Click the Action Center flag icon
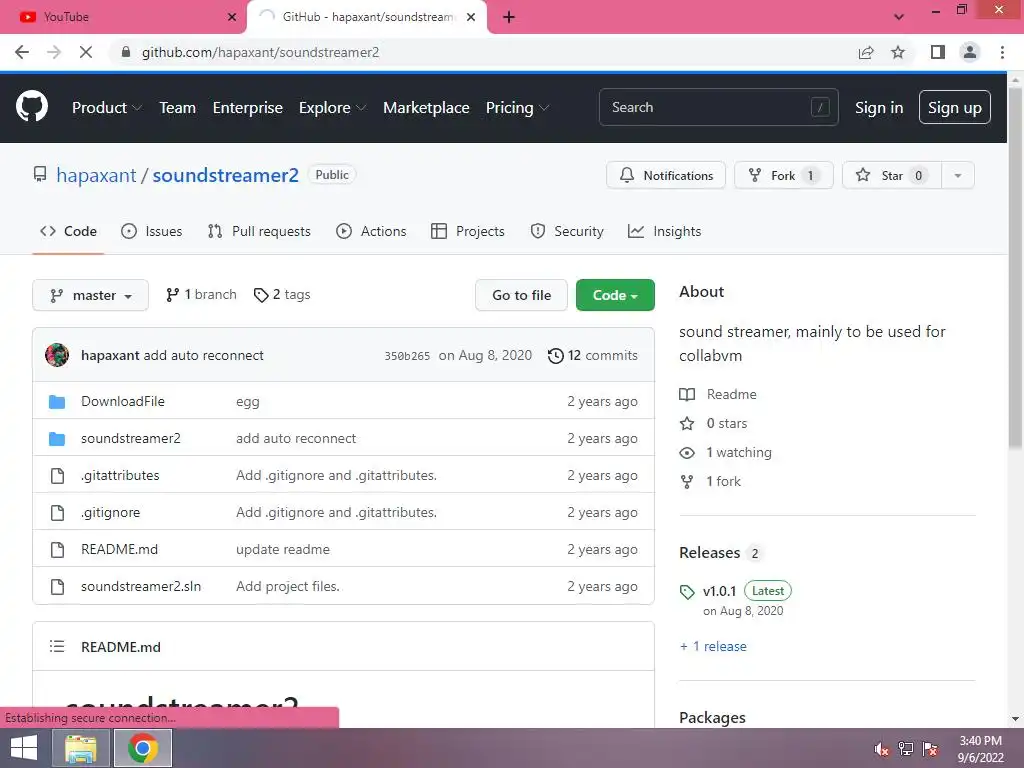Image resolution: width=1024 pixels, height=768 pixels. pos(930,748)
